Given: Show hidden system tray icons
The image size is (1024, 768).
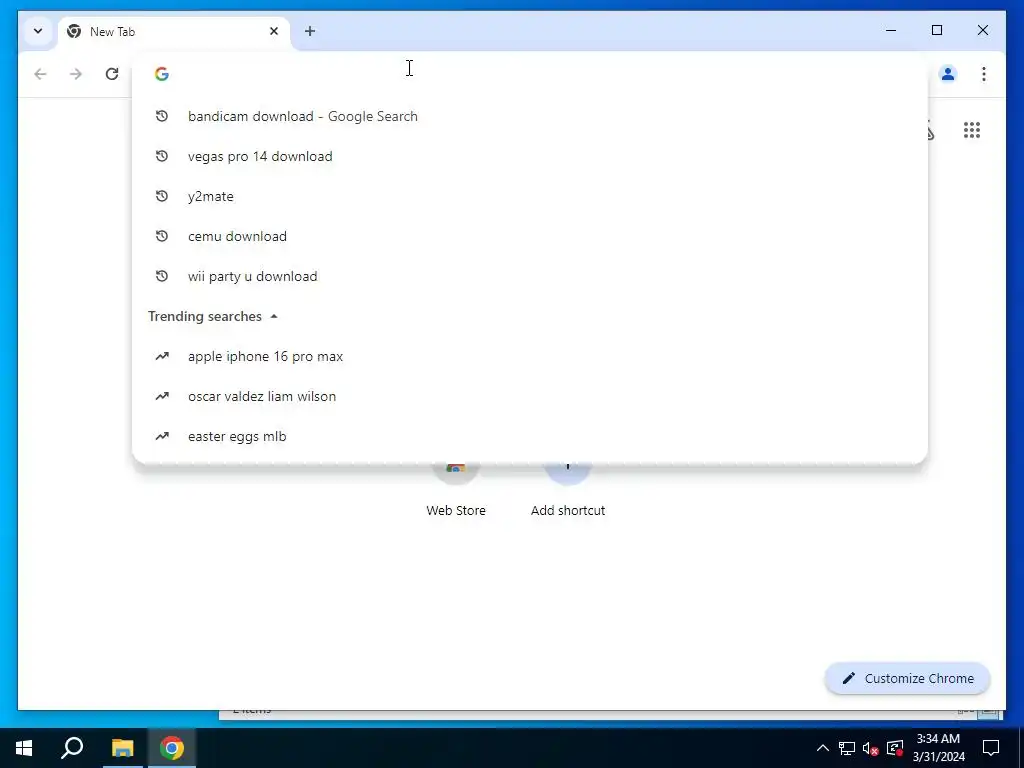Looking at the screenshot, I should (x=823, y=748).
